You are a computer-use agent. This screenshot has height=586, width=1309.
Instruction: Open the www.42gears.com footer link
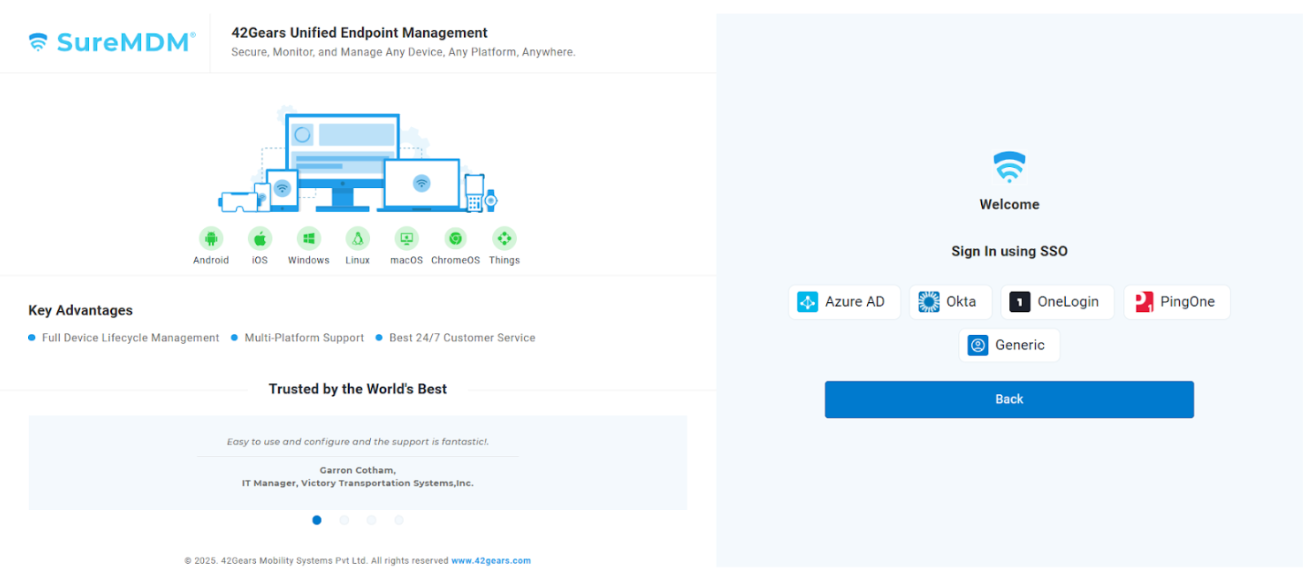(490, 561)
